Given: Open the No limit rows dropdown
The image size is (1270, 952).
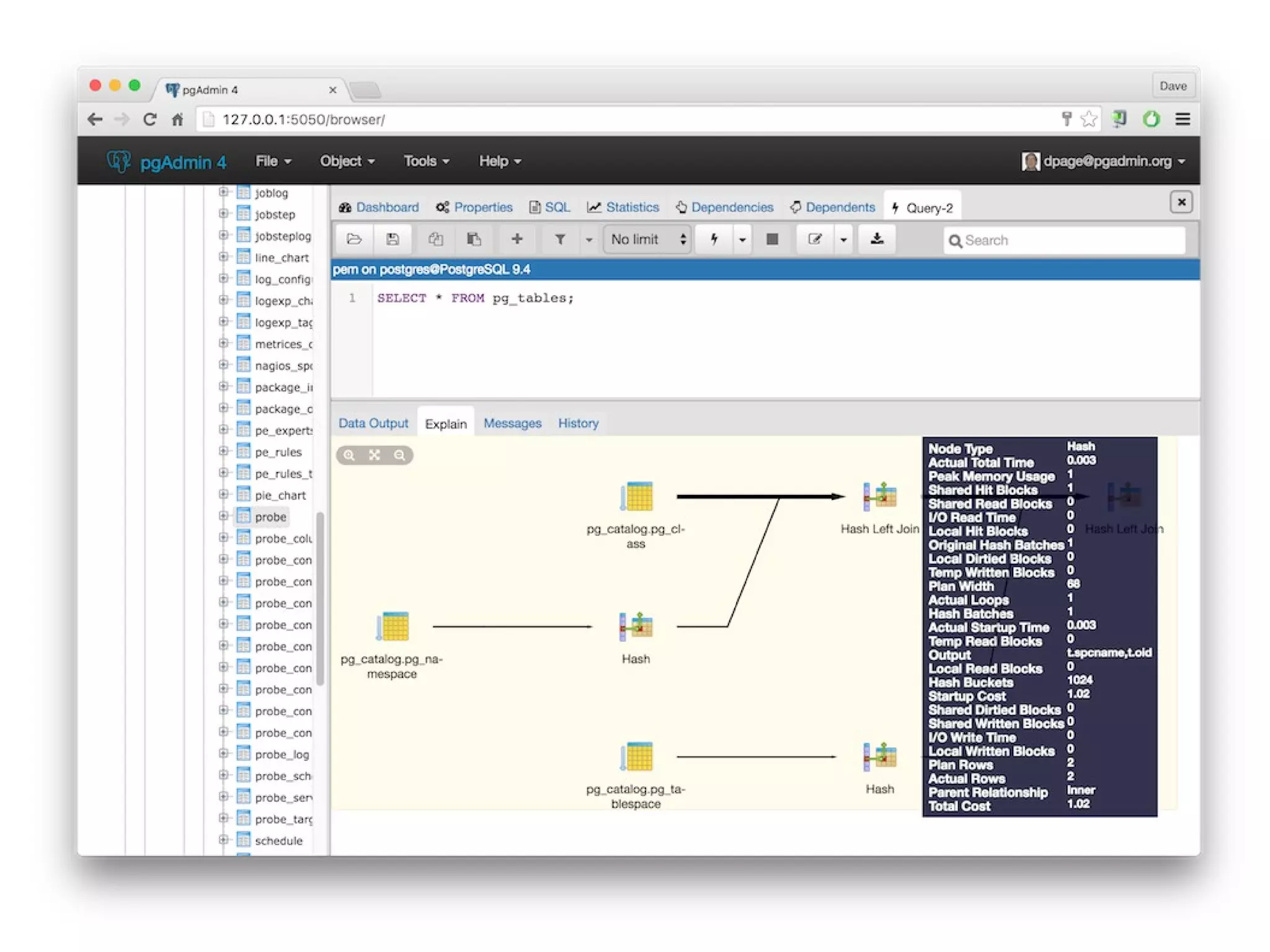Looking at the screenshot, I should (647, 239).
